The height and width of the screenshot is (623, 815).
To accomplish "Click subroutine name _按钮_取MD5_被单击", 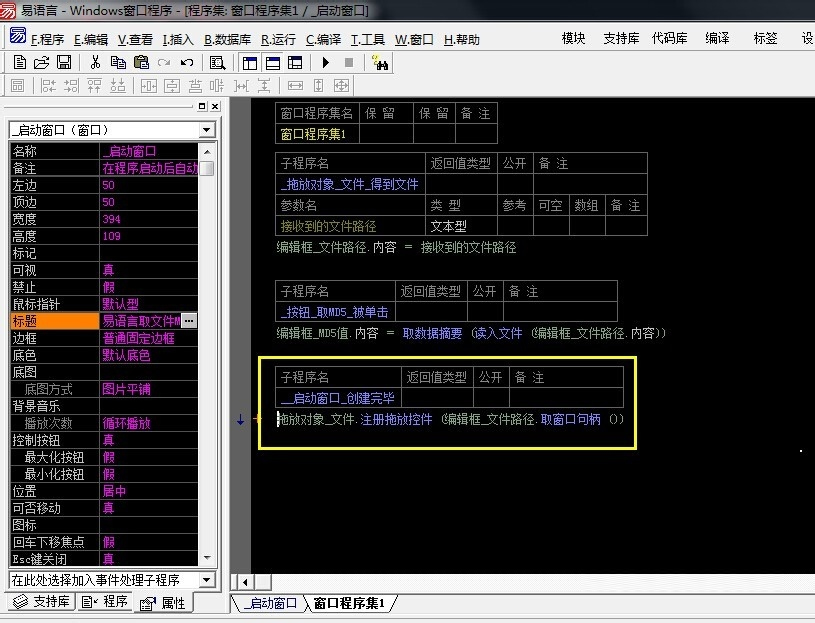I will click(335, 312).
